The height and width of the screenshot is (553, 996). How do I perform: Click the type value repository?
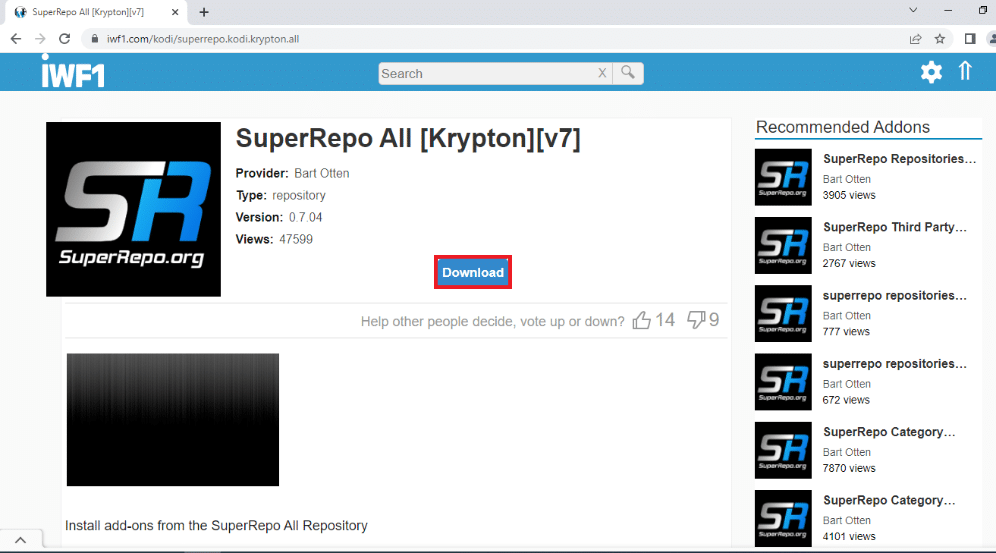[299, 196]
